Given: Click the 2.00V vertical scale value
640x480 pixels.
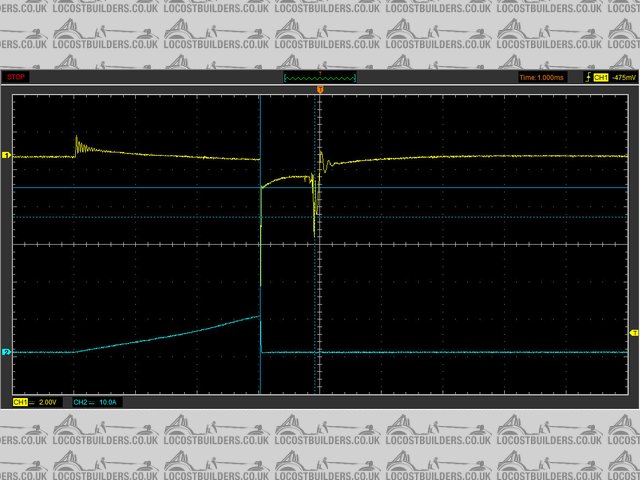Looking at the screenshot, I should (47, 402).
